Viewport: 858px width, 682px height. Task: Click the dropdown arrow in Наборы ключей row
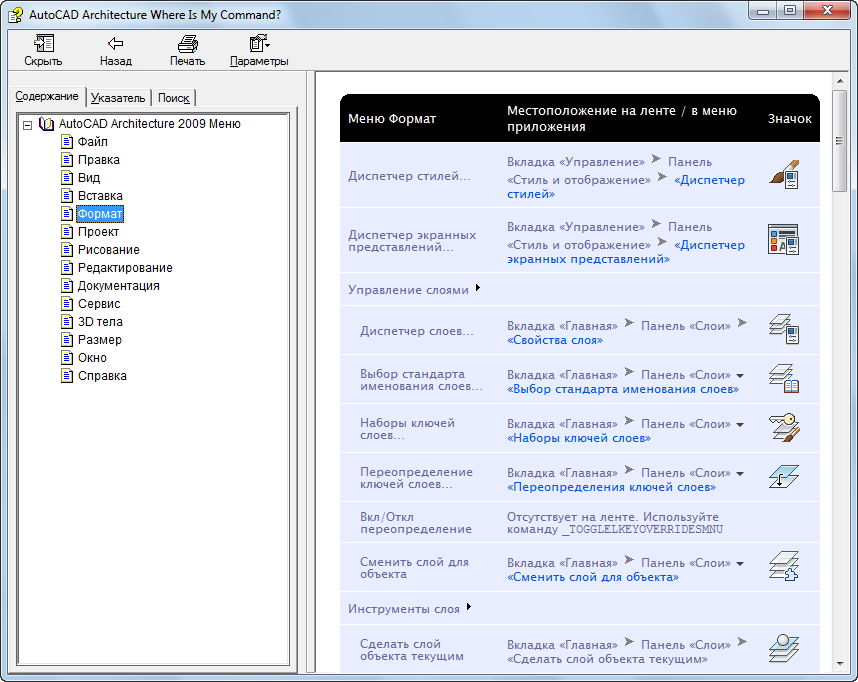[740, 425]
